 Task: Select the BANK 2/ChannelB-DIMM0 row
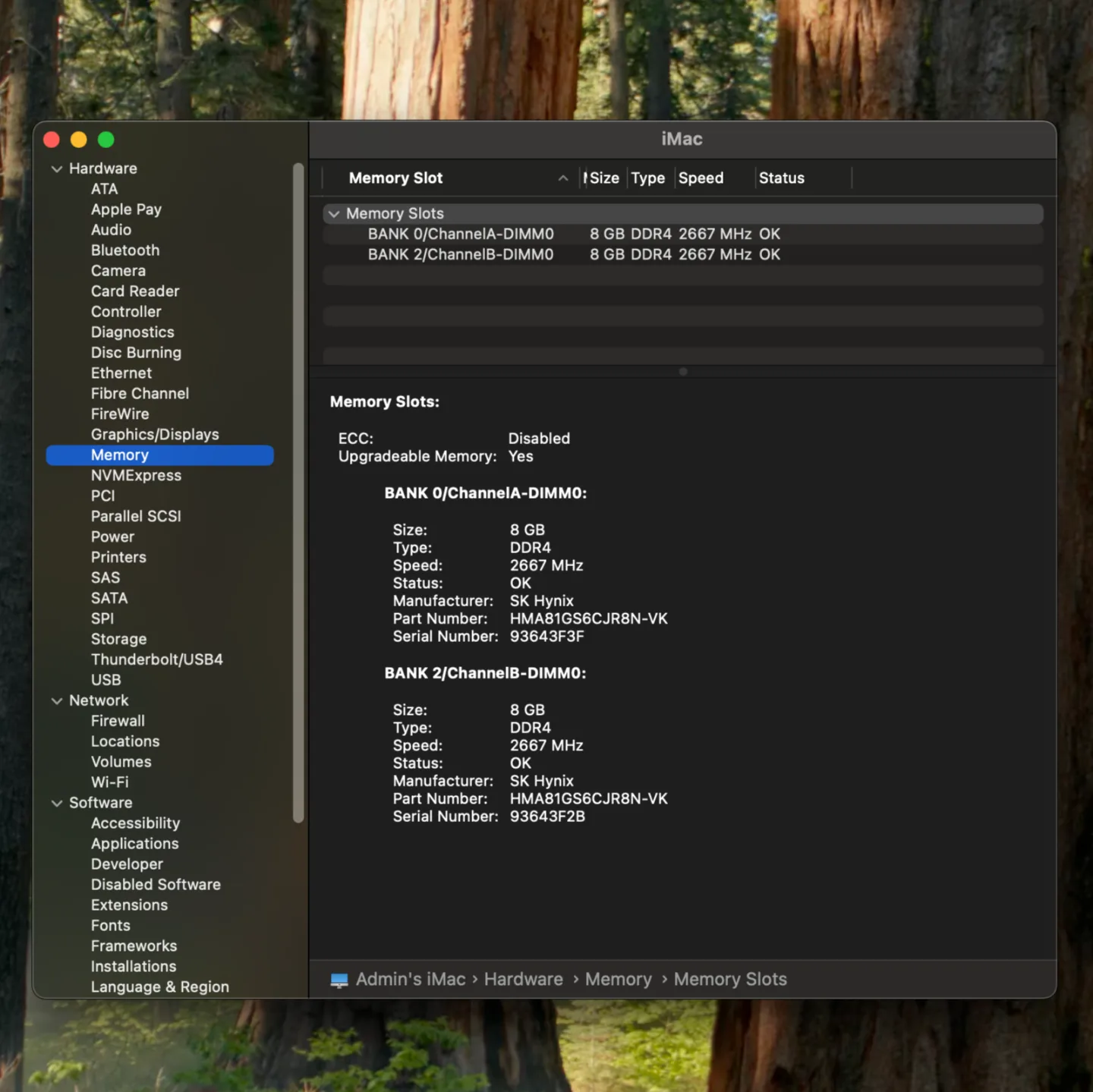(x=461, y=254)
